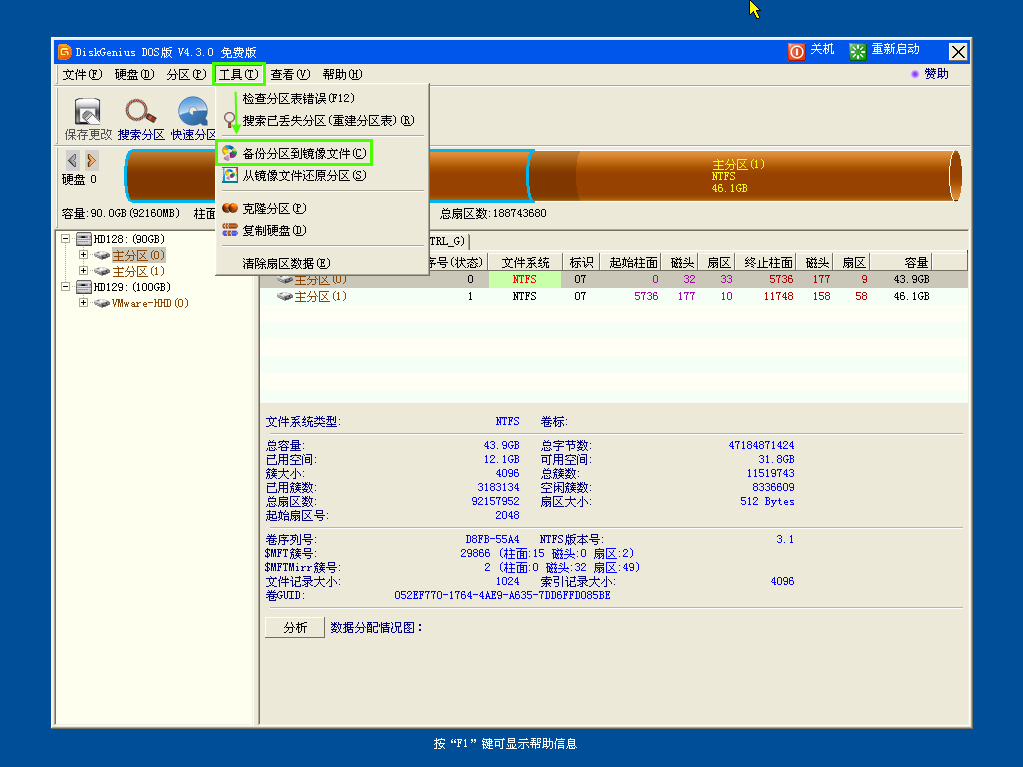Click the HD128 hard disk icon in the tree
1023x767 pixels.
(x=84, y=239)
